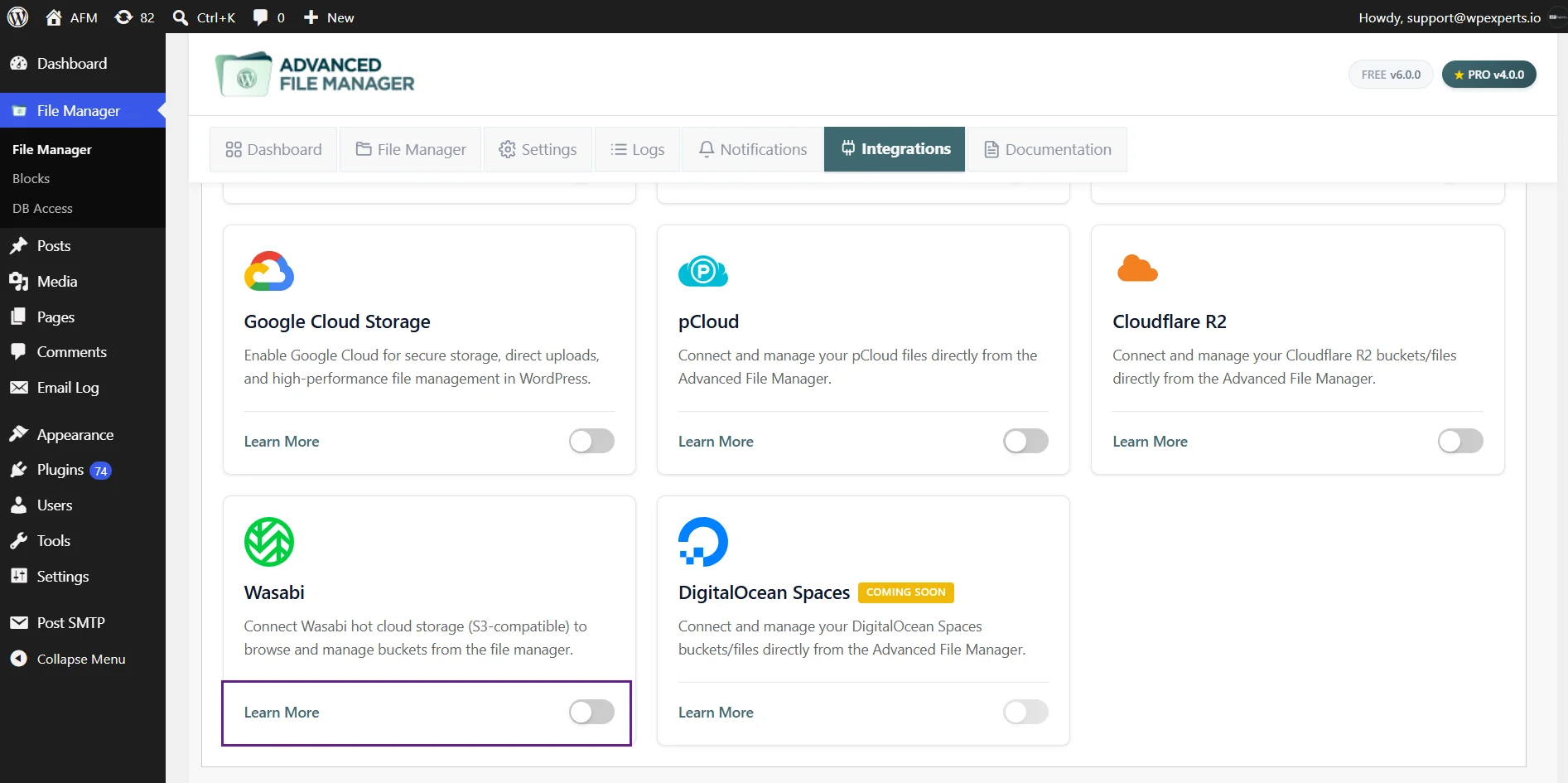Open the AFM site home icon
Screen dimensions: 1568x783
[54, 17]
